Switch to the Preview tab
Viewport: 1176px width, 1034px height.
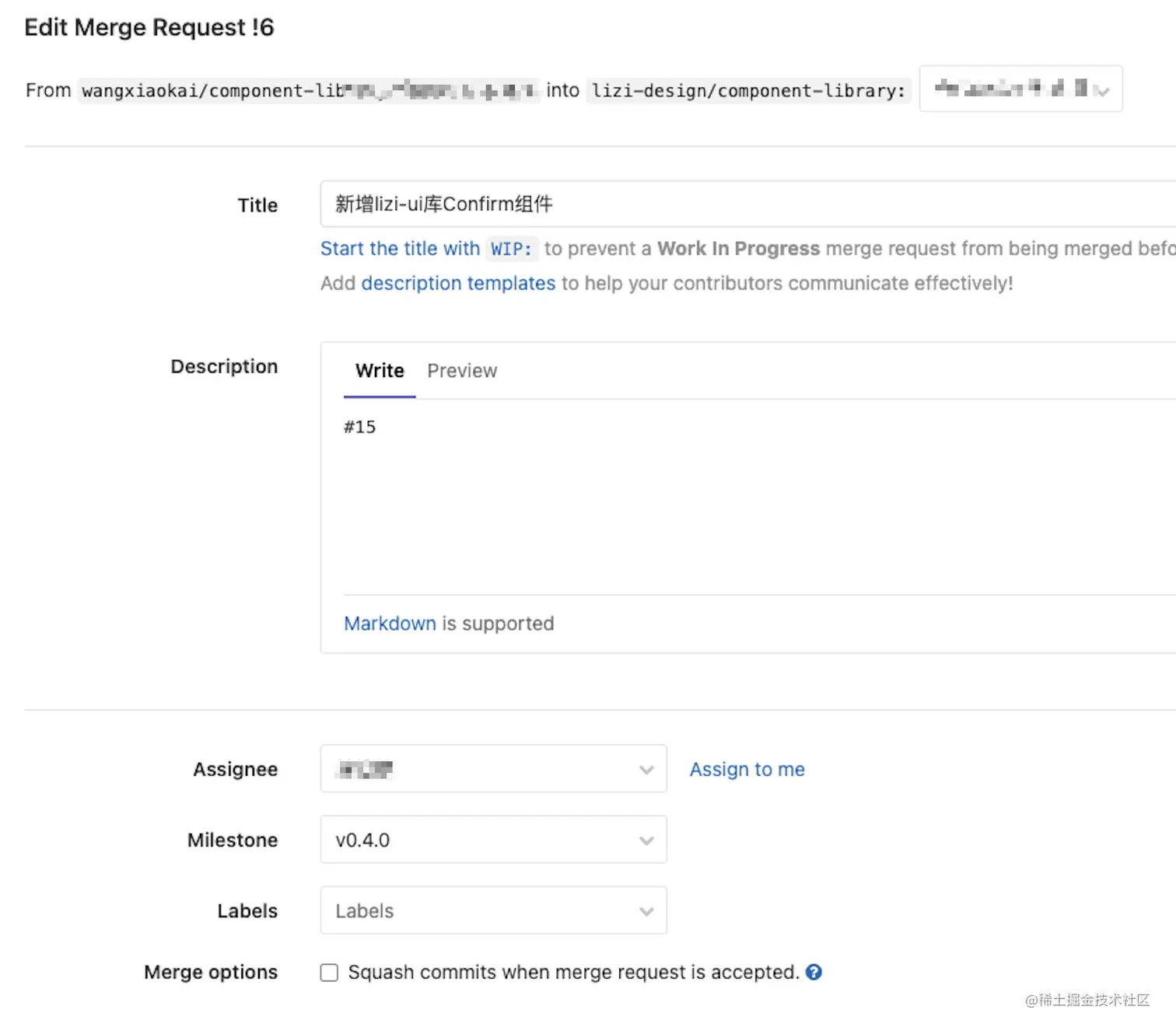(462, 371)
